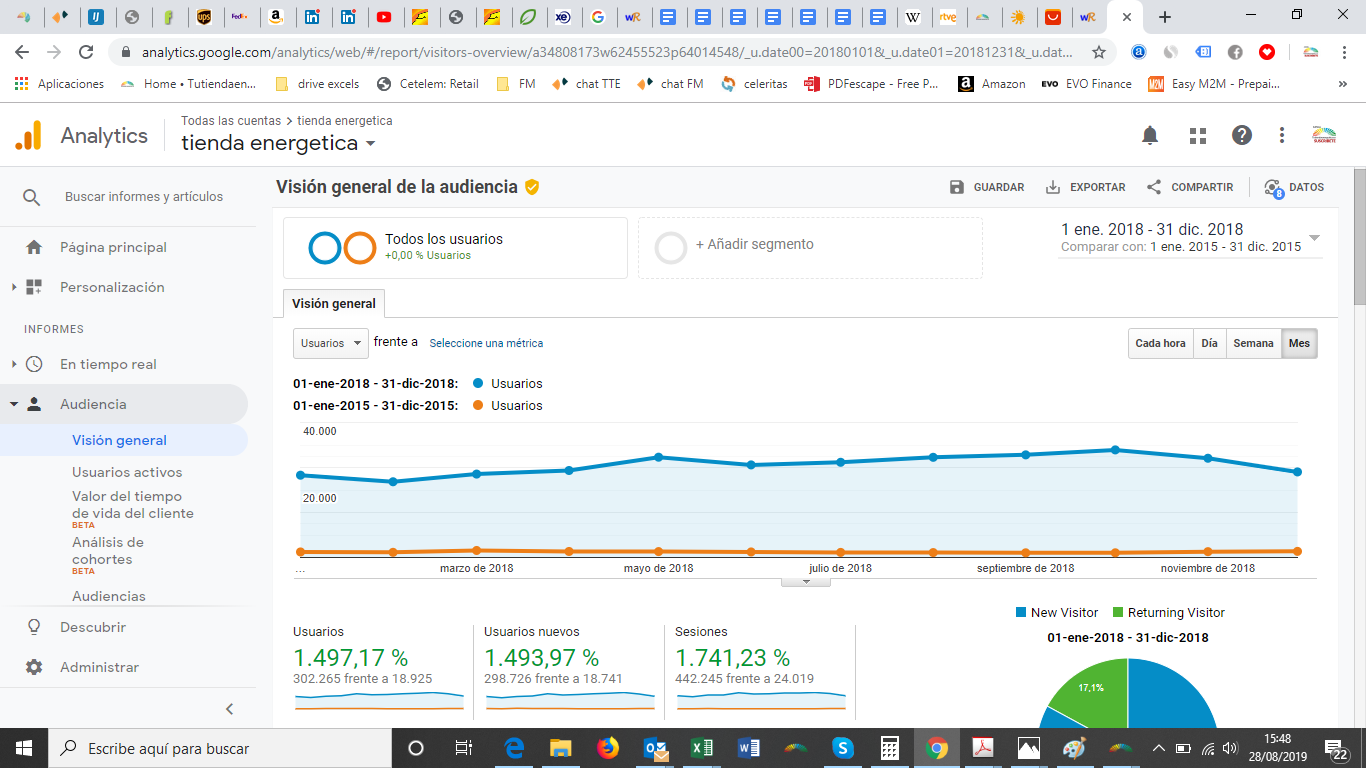Click the Seleccione una métrica link
This screenshot has height=768, width=1366.
tap(486, 343)
